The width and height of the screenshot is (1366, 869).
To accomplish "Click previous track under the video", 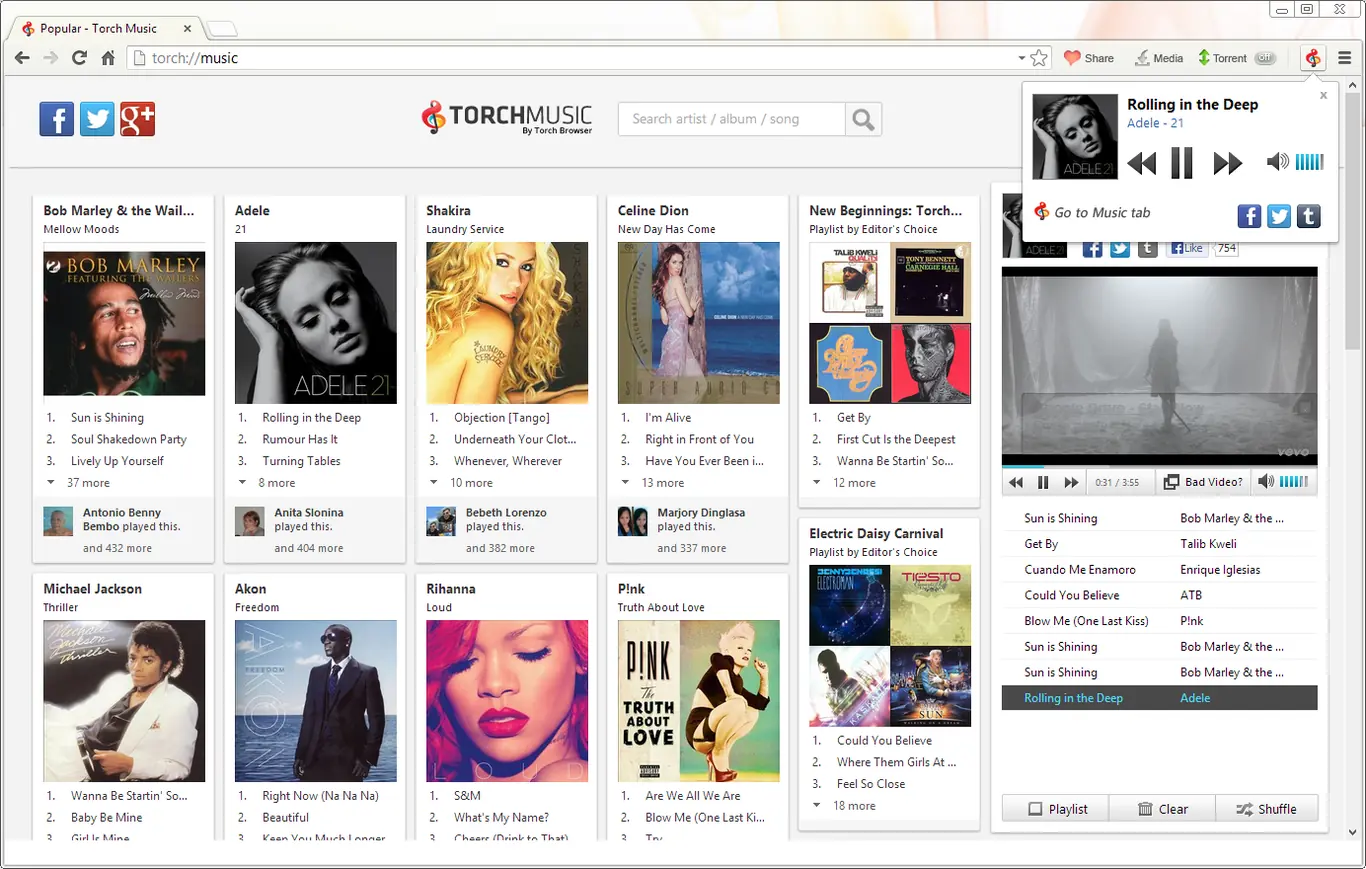I will coord(1016,482).
